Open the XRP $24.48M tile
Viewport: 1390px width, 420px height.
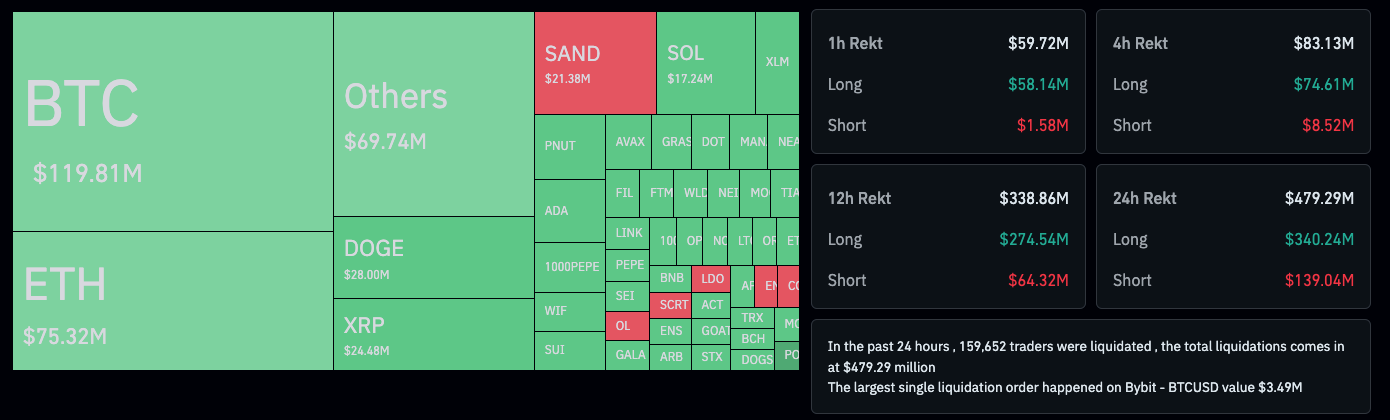pos(433,334)
